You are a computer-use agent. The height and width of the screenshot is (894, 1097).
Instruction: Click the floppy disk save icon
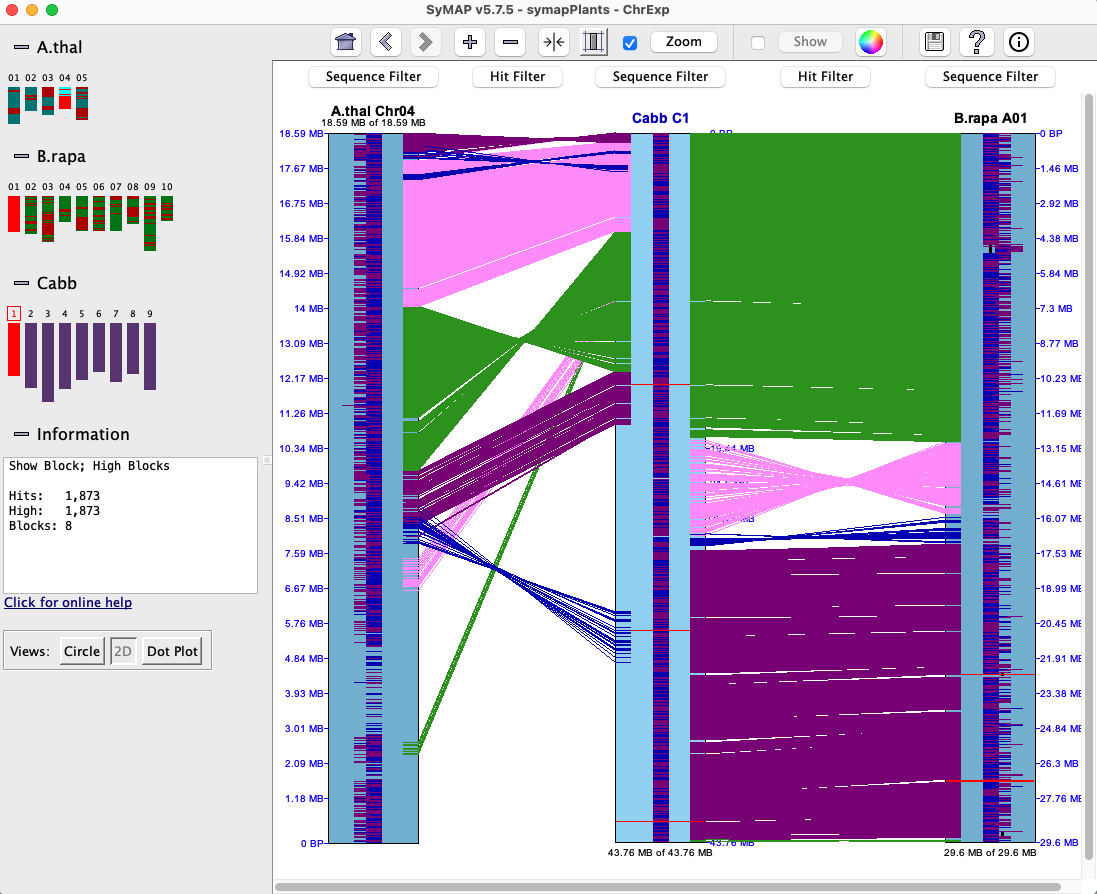934,42
